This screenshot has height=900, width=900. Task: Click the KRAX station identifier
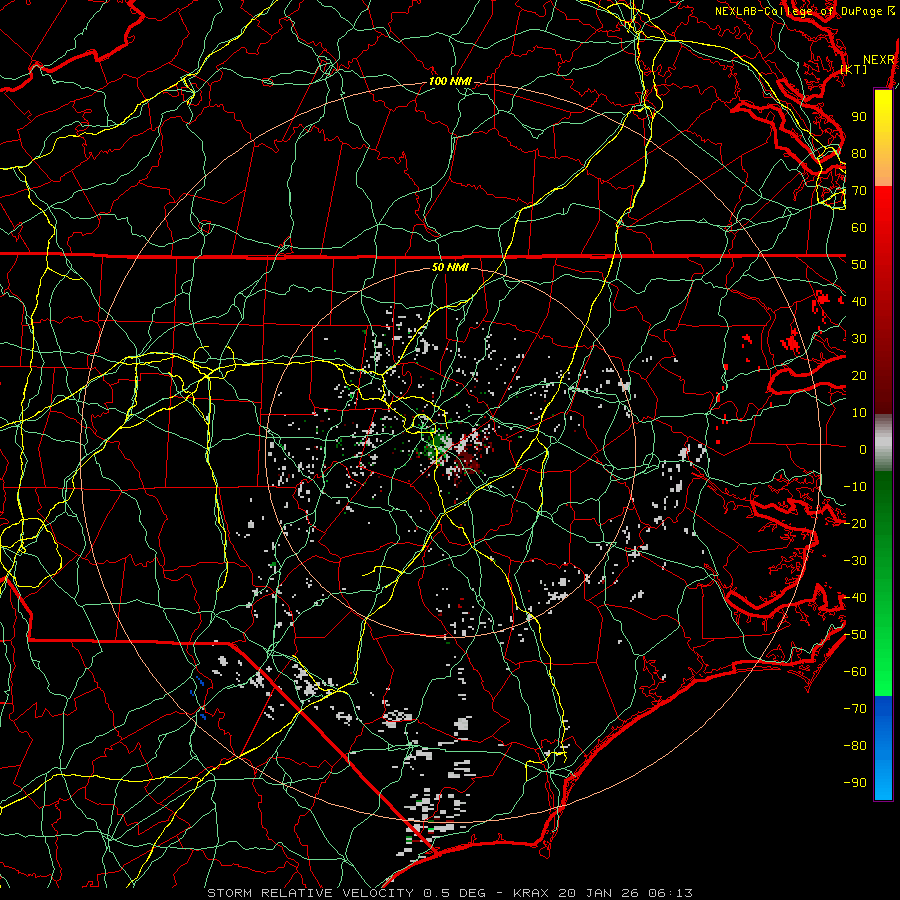(x=531, y=893)
